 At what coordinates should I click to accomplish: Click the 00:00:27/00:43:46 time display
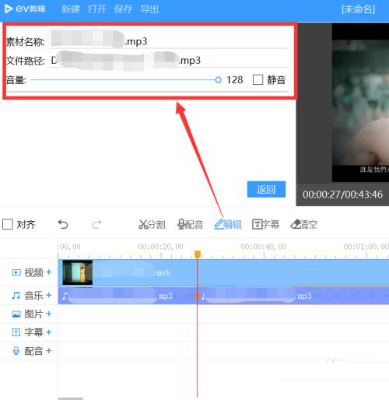pos(342,194)
